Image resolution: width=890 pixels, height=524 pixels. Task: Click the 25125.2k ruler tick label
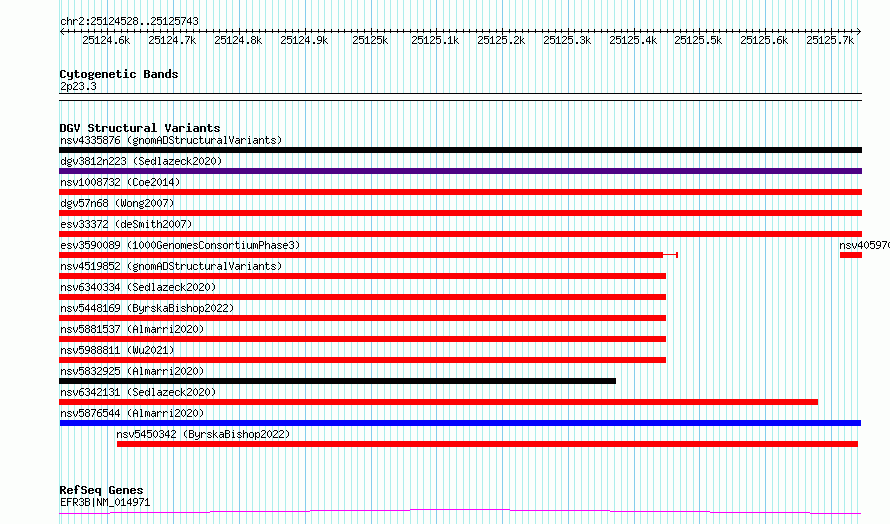click(501, 40)
